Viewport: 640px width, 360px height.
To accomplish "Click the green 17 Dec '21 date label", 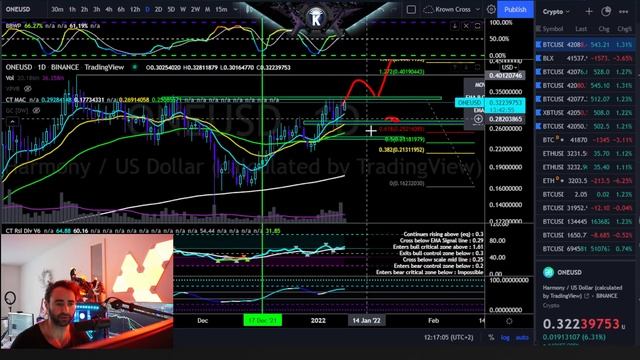I will pos(262,320).
